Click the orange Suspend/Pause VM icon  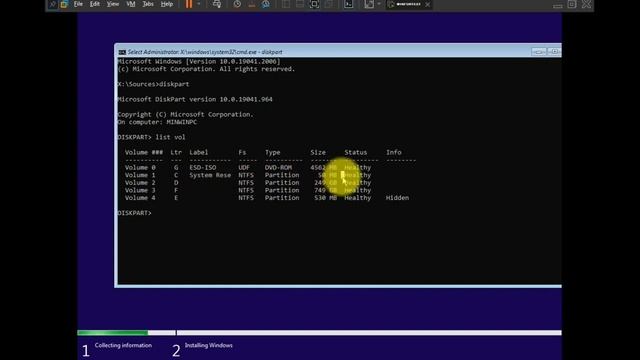[189, 4]
